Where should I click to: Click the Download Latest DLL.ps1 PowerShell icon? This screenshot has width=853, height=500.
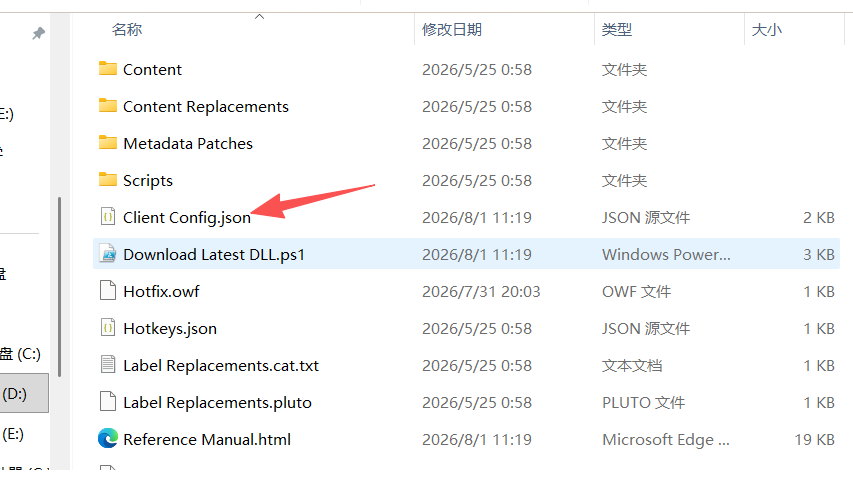(x=108, y=254)
